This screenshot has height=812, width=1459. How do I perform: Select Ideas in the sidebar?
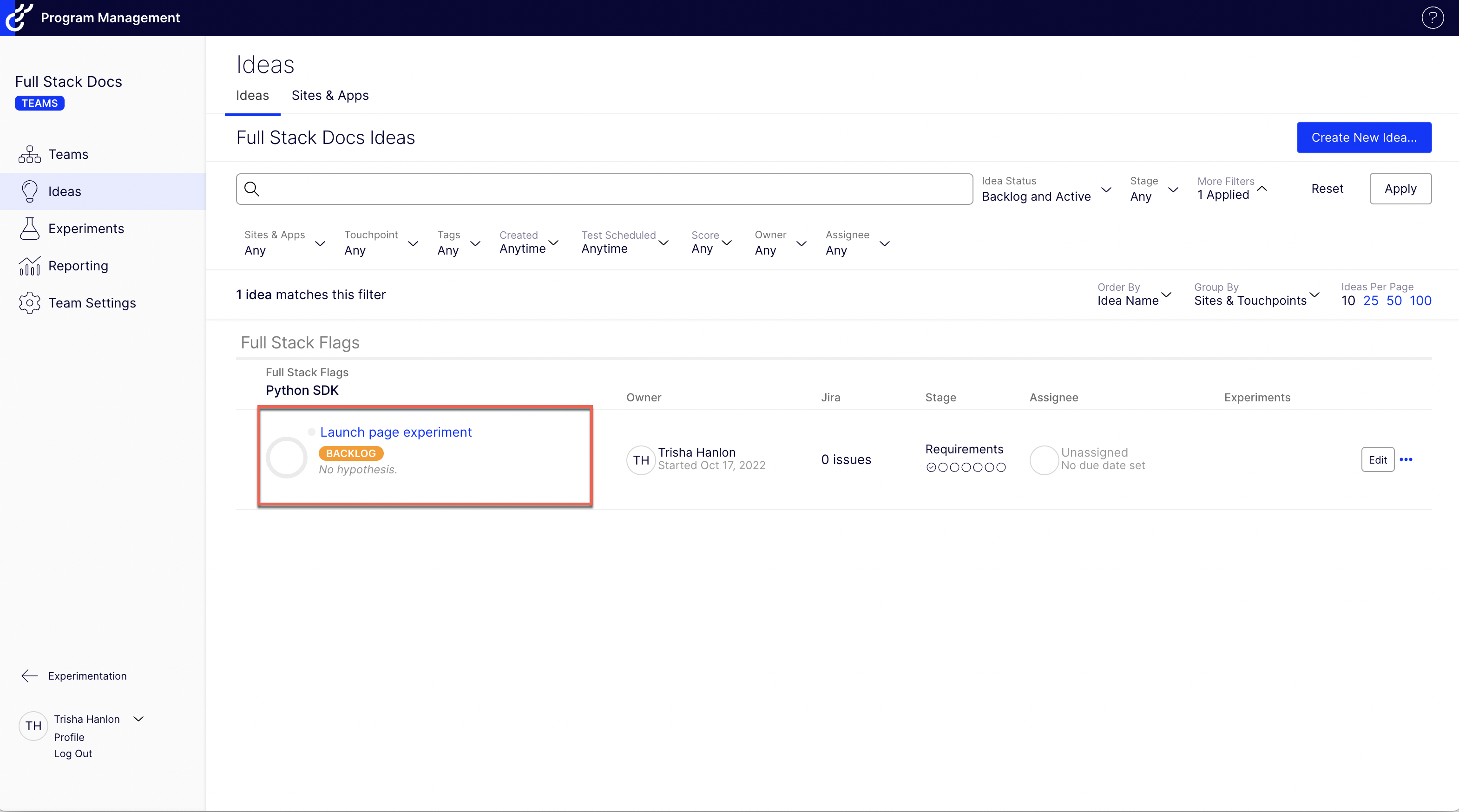pyautogui.click(x=103, y=191)
